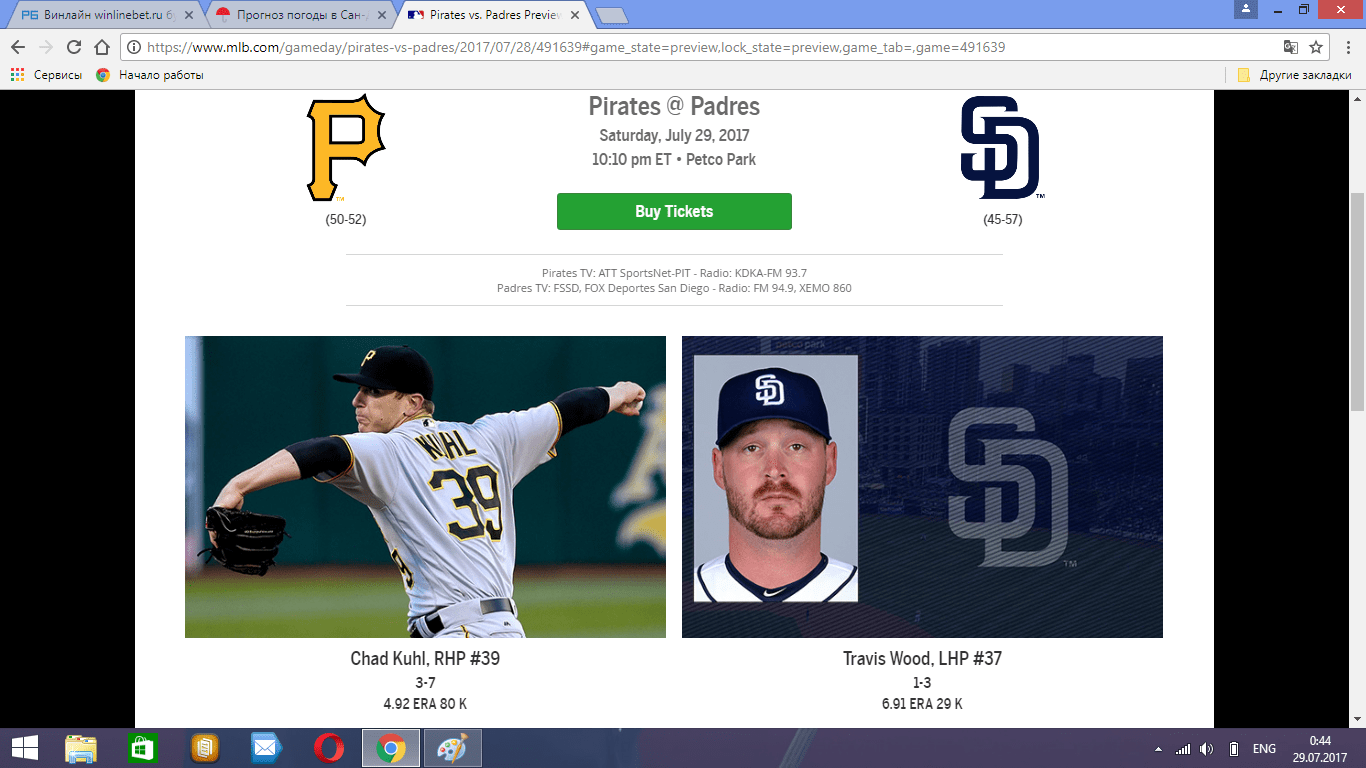Open the browser home page icon
The image size is (1366, 768).
click(101, 47)
